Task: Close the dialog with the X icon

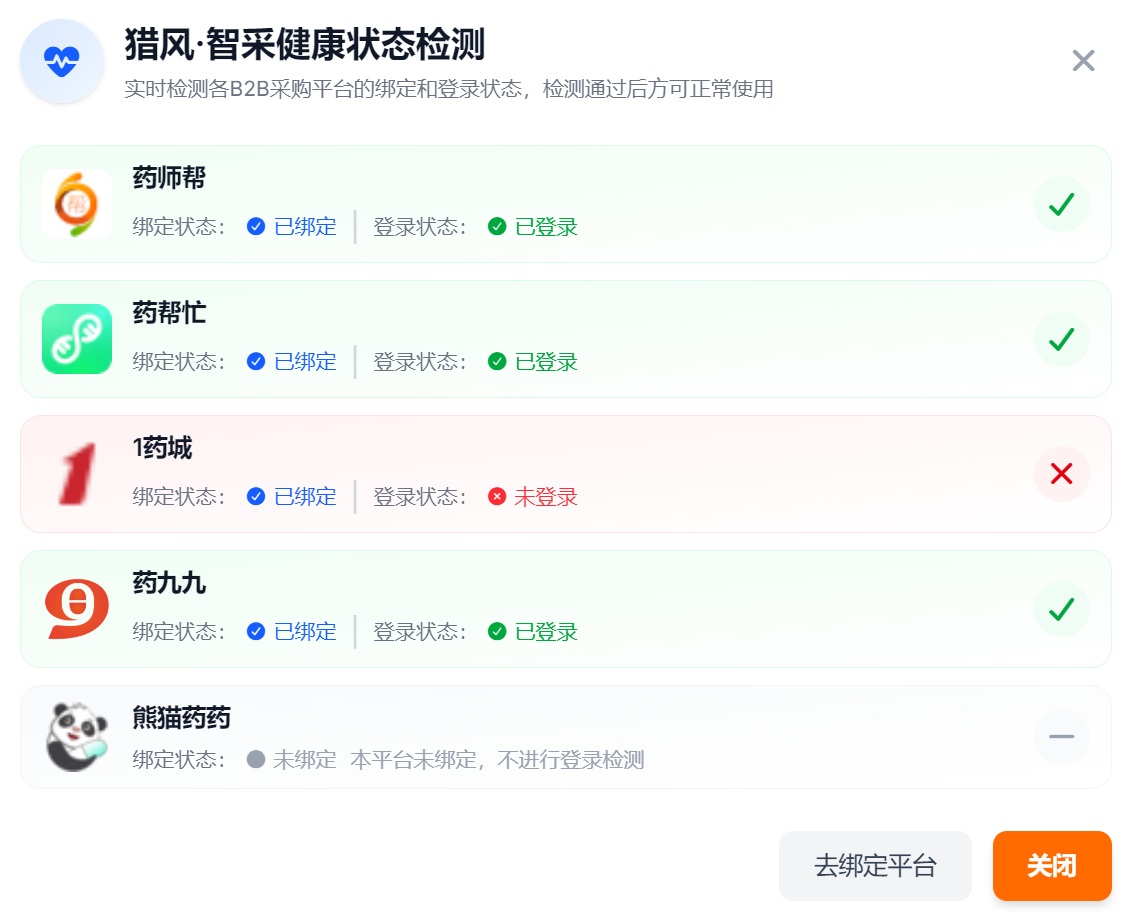Action: point(1083,60)
